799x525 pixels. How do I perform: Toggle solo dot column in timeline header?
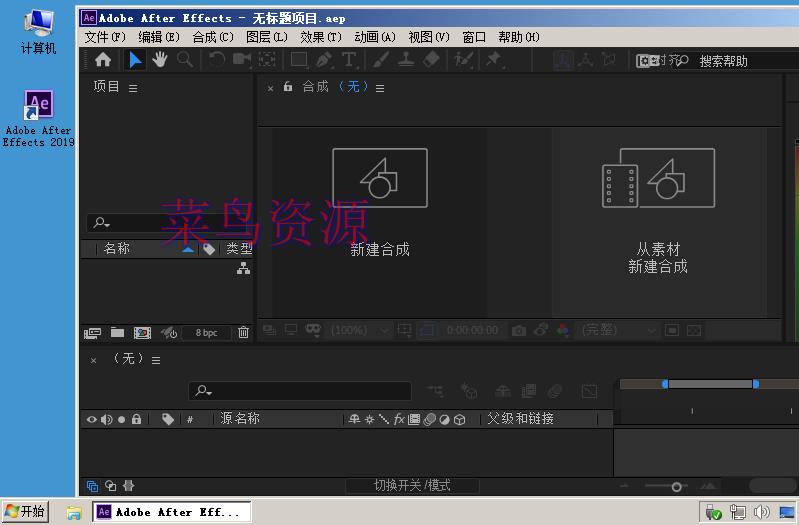[x=121, y=419]
